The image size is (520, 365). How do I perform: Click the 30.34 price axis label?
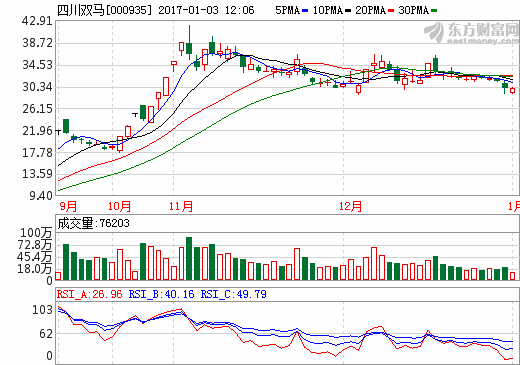pyautogui.click(x=37, y=87)
